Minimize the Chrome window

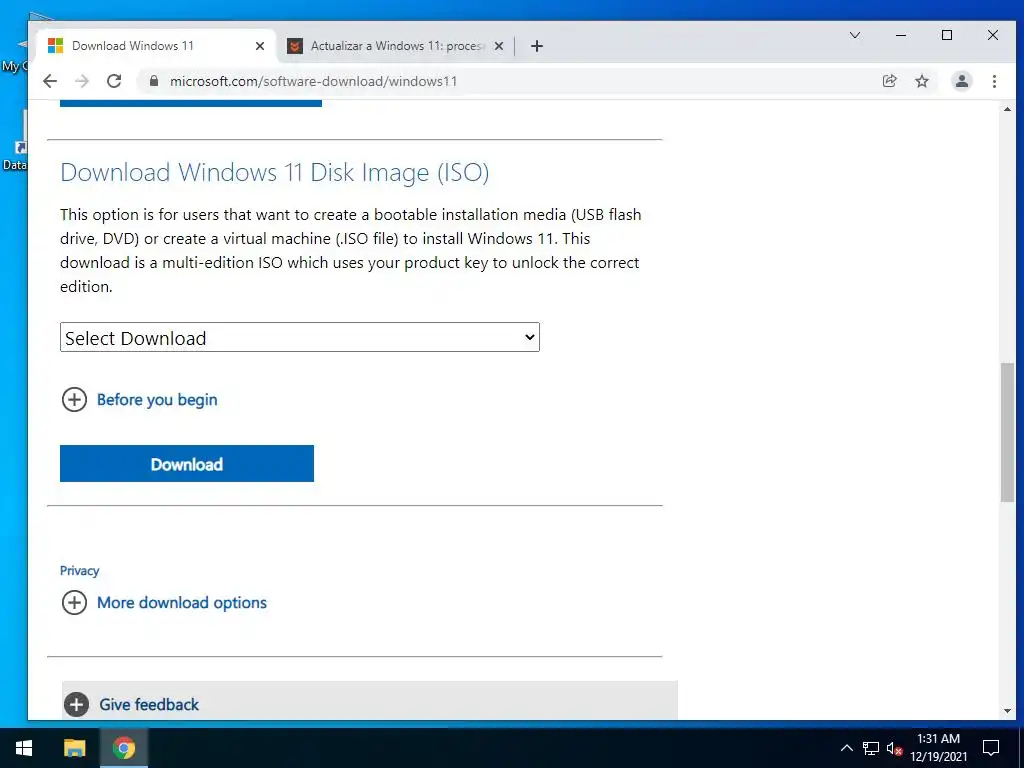[x=901, y=35]
